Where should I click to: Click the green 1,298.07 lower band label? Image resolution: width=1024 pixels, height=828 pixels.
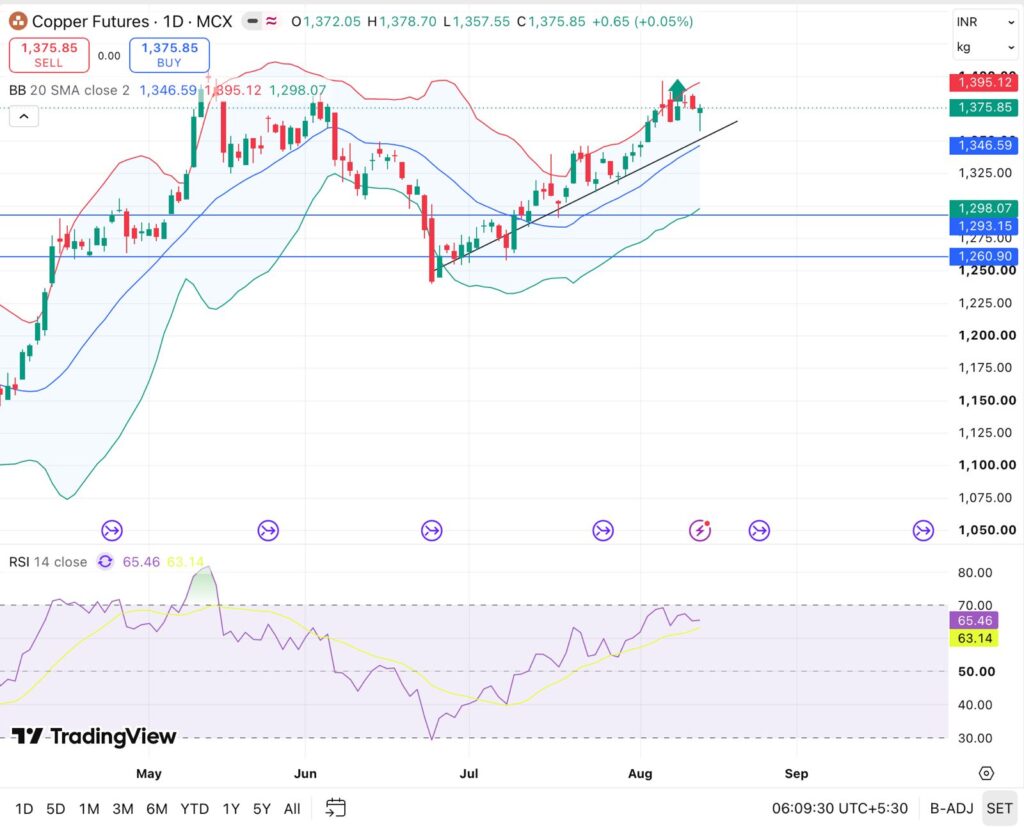(984, 208)
